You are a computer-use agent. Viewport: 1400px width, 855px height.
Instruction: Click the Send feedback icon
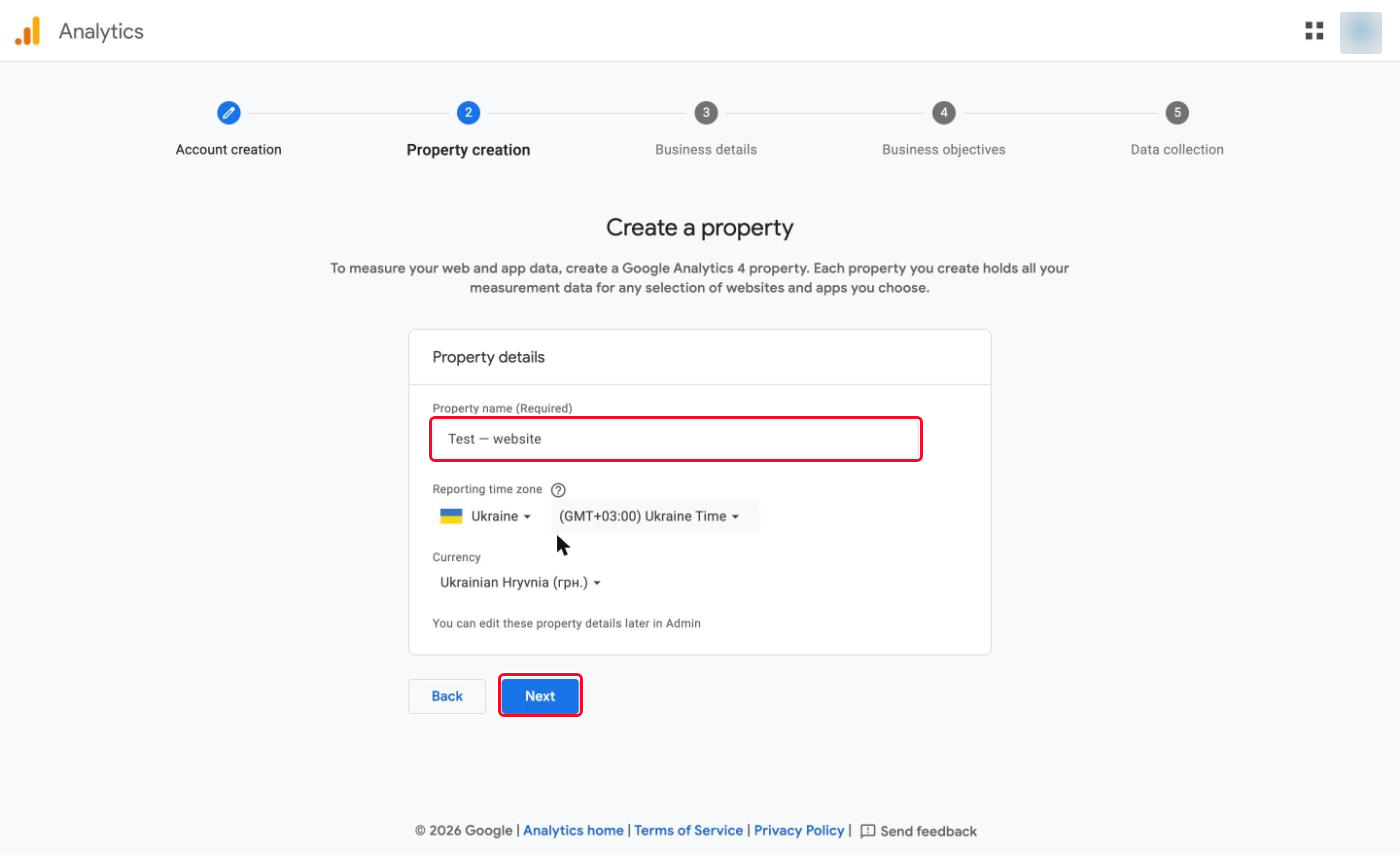pyautogui.click(x=868, y=831)
